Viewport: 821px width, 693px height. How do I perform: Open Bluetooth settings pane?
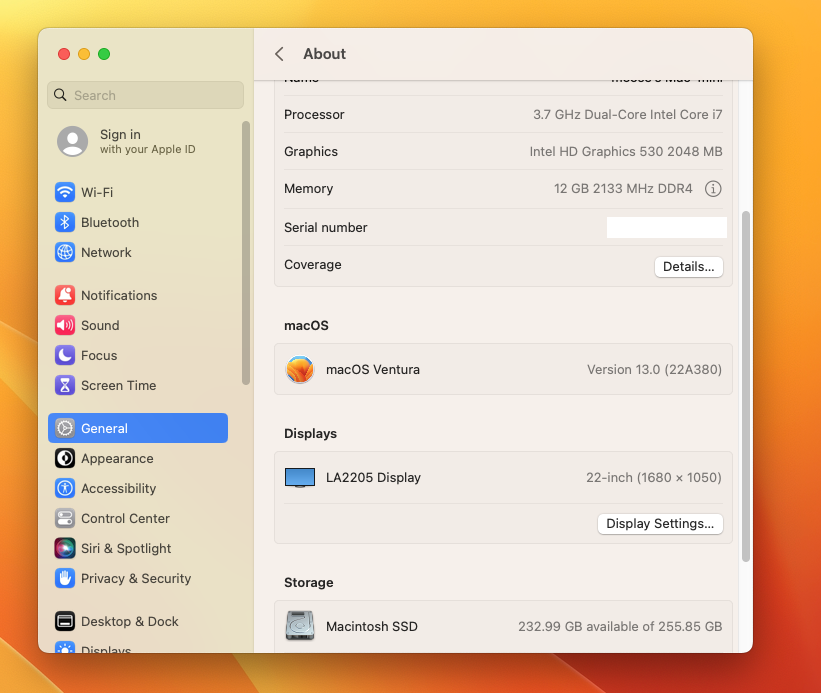(x=138, y=222)
